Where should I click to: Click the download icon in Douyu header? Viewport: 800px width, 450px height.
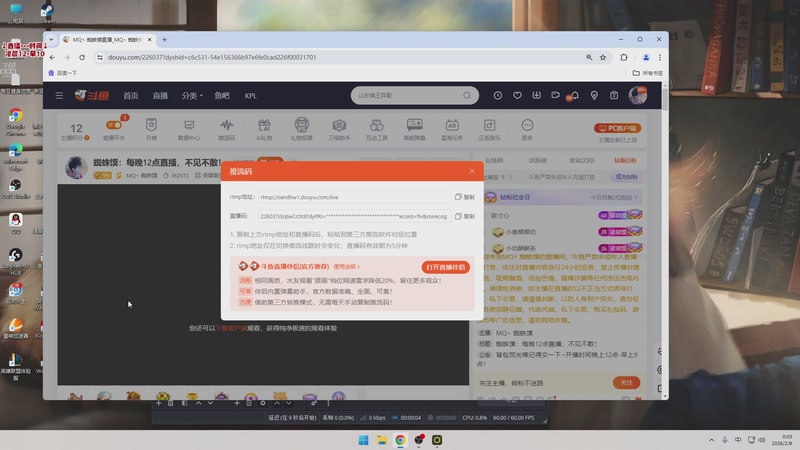[536, 95]
